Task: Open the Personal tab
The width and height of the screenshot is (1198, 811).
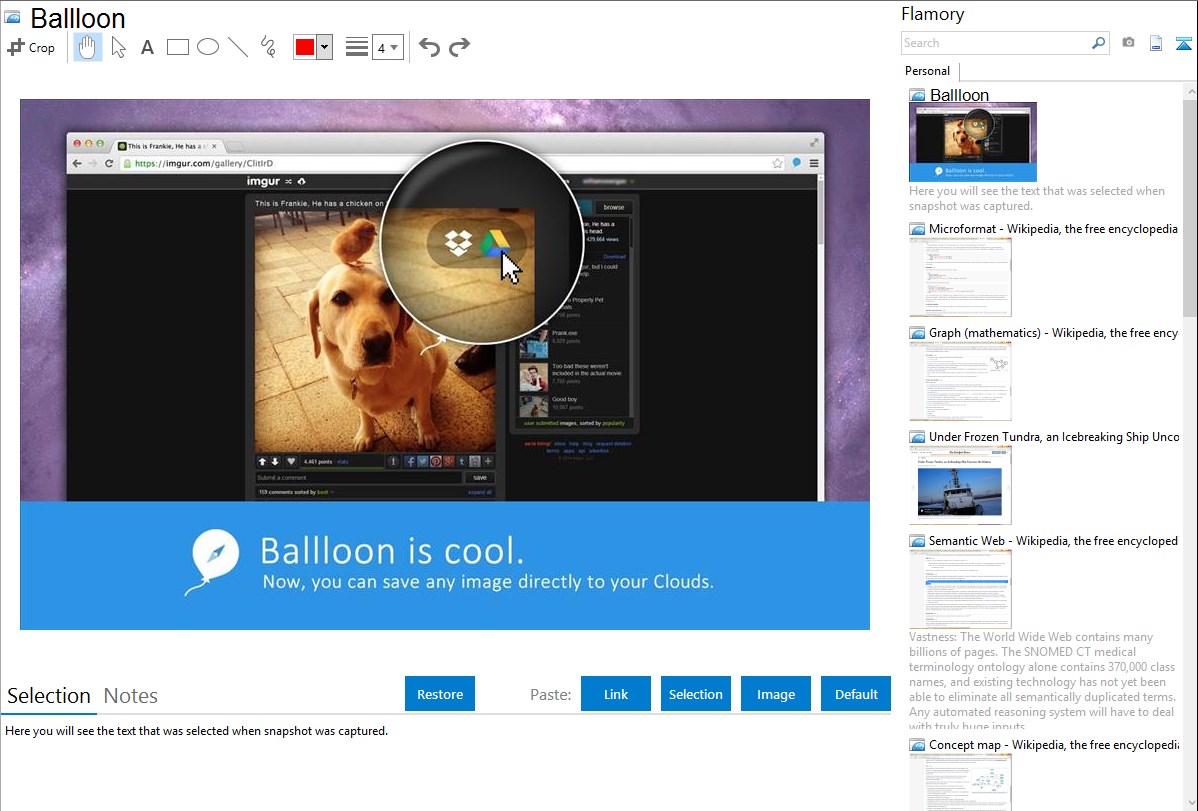Action: coord(927,71)
